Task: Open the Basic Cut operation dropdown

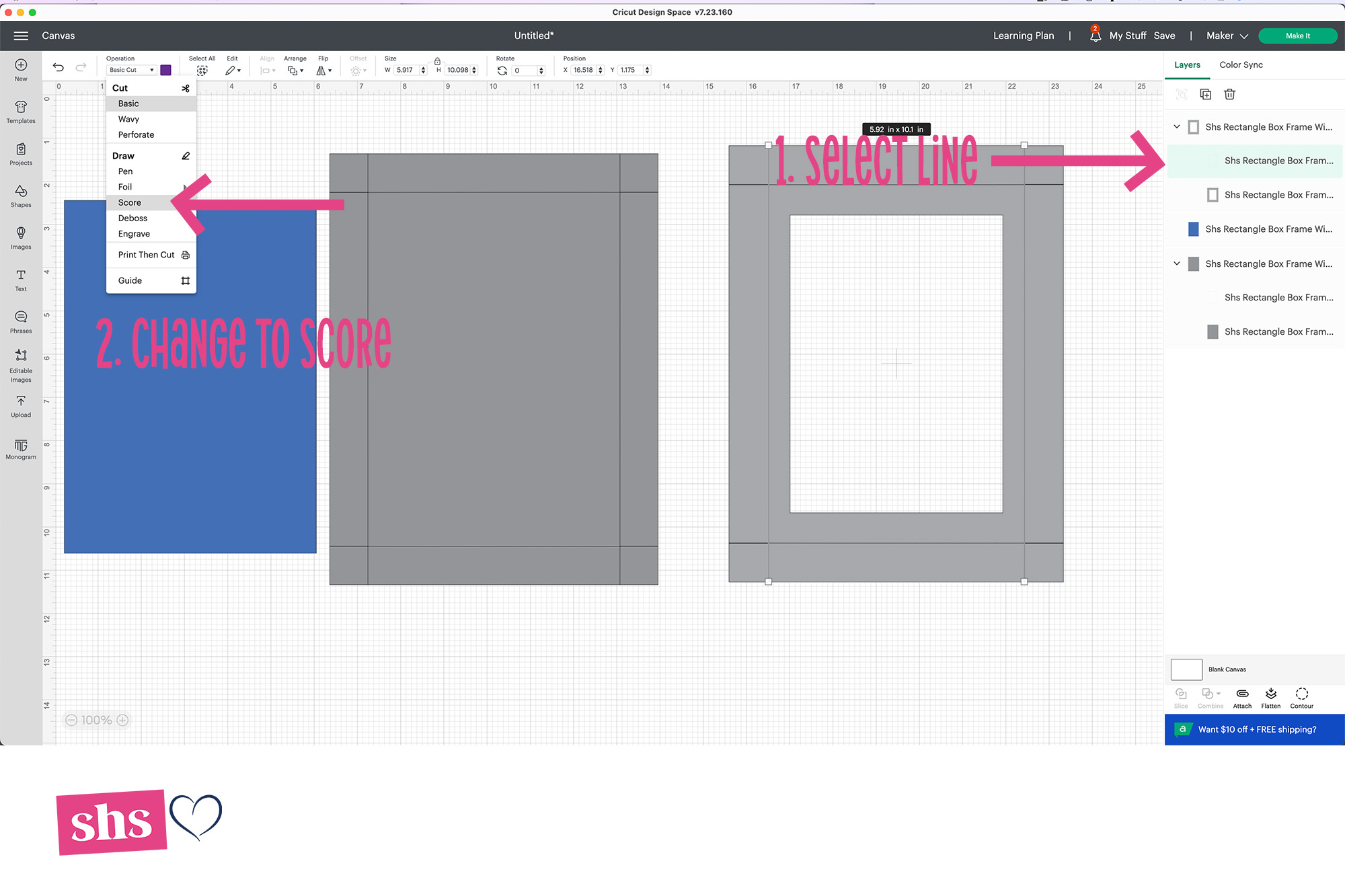Action: 130,69
